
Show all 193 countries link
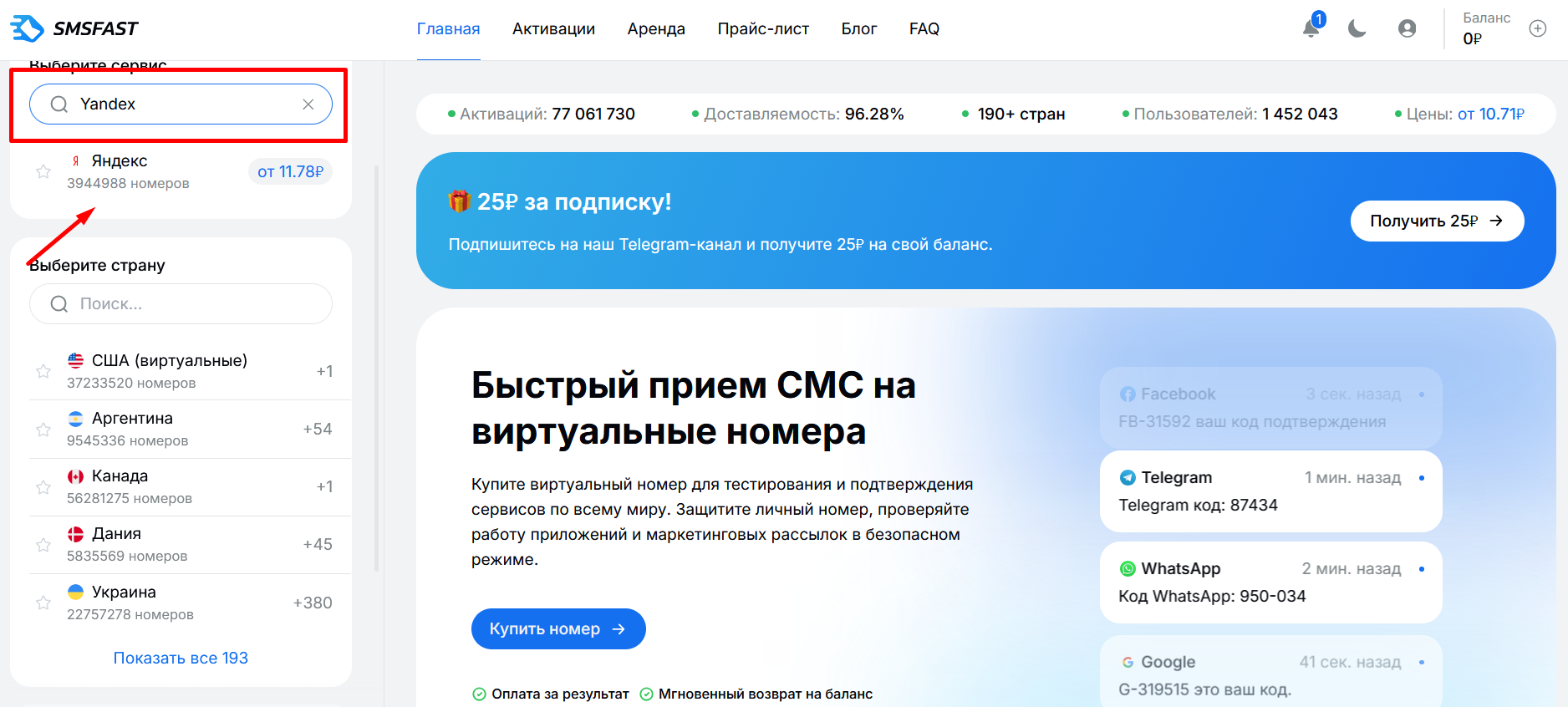[181, 658]
